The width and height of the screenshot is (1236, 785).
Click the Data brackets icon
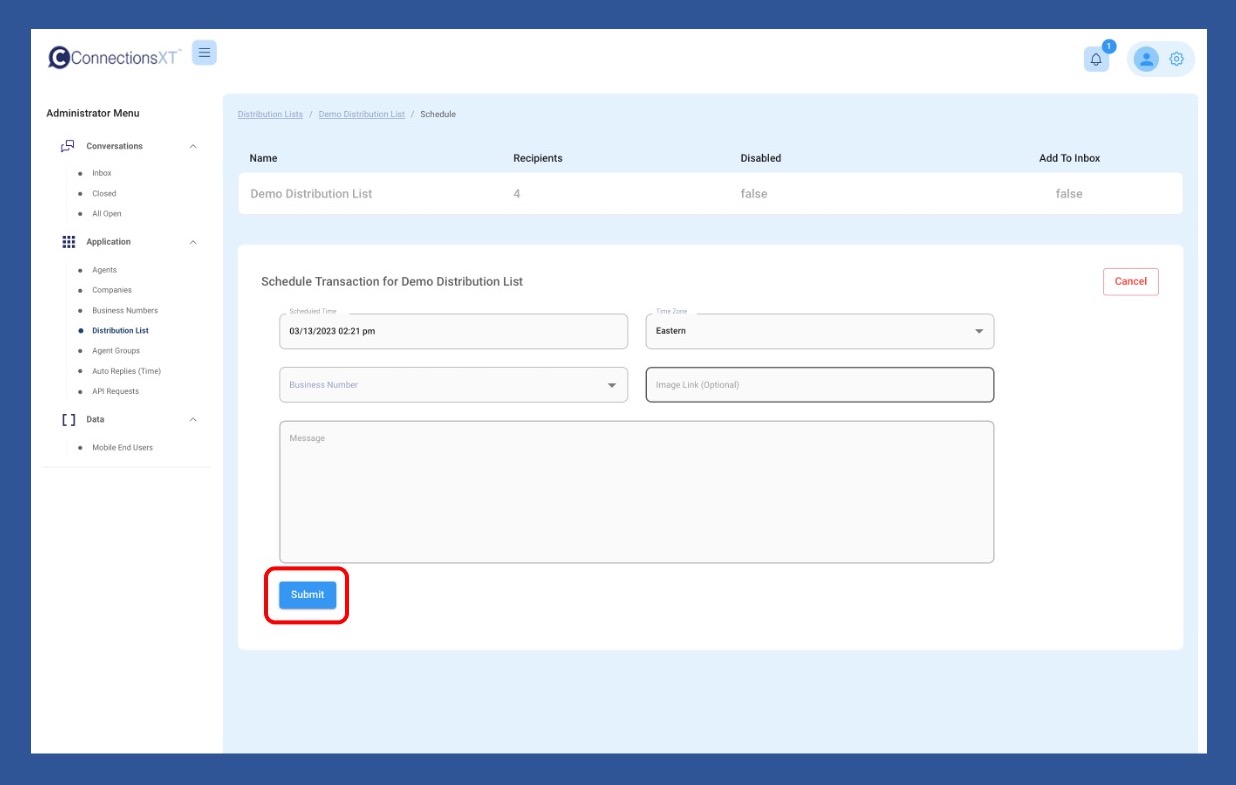pyautogui.click(x=68, y=420)
